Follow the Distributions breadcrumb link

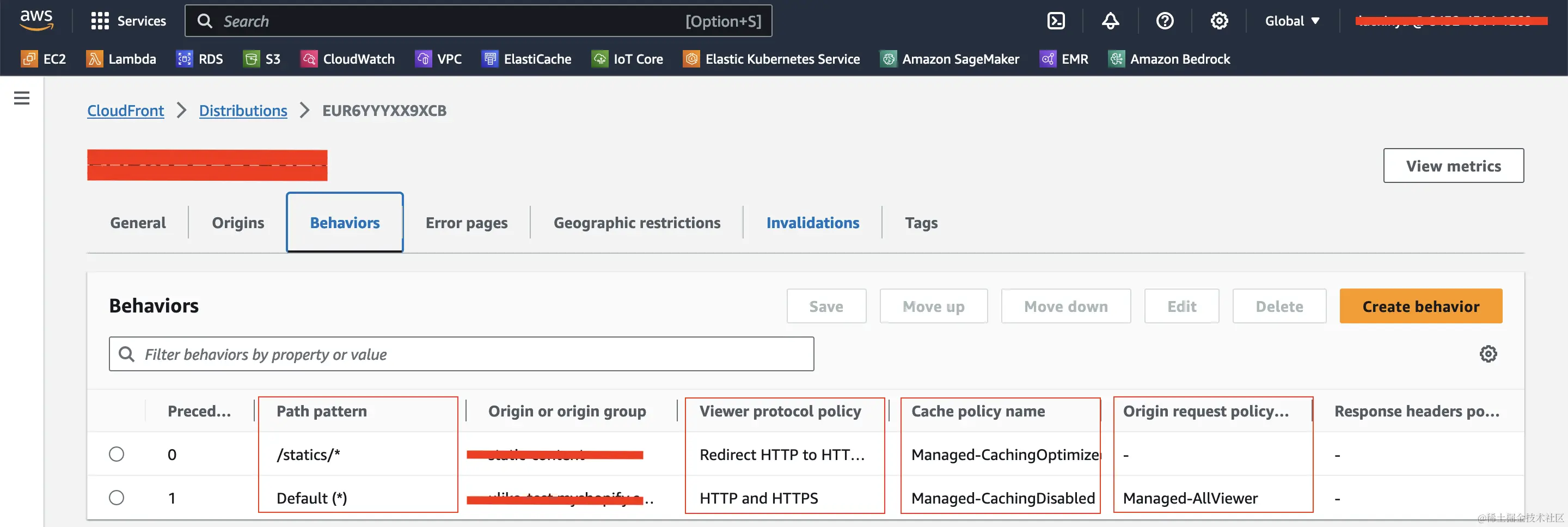coord(243,111)
